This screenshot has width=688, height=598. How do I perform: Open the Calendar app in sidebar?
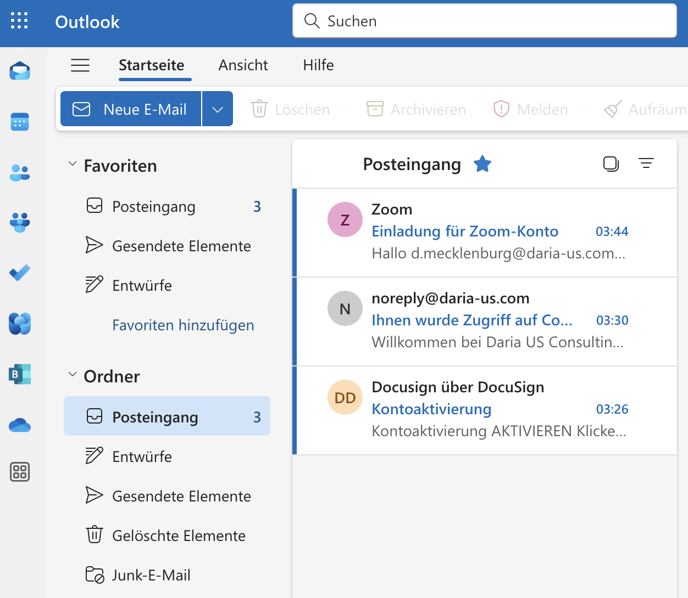[20, 122]
